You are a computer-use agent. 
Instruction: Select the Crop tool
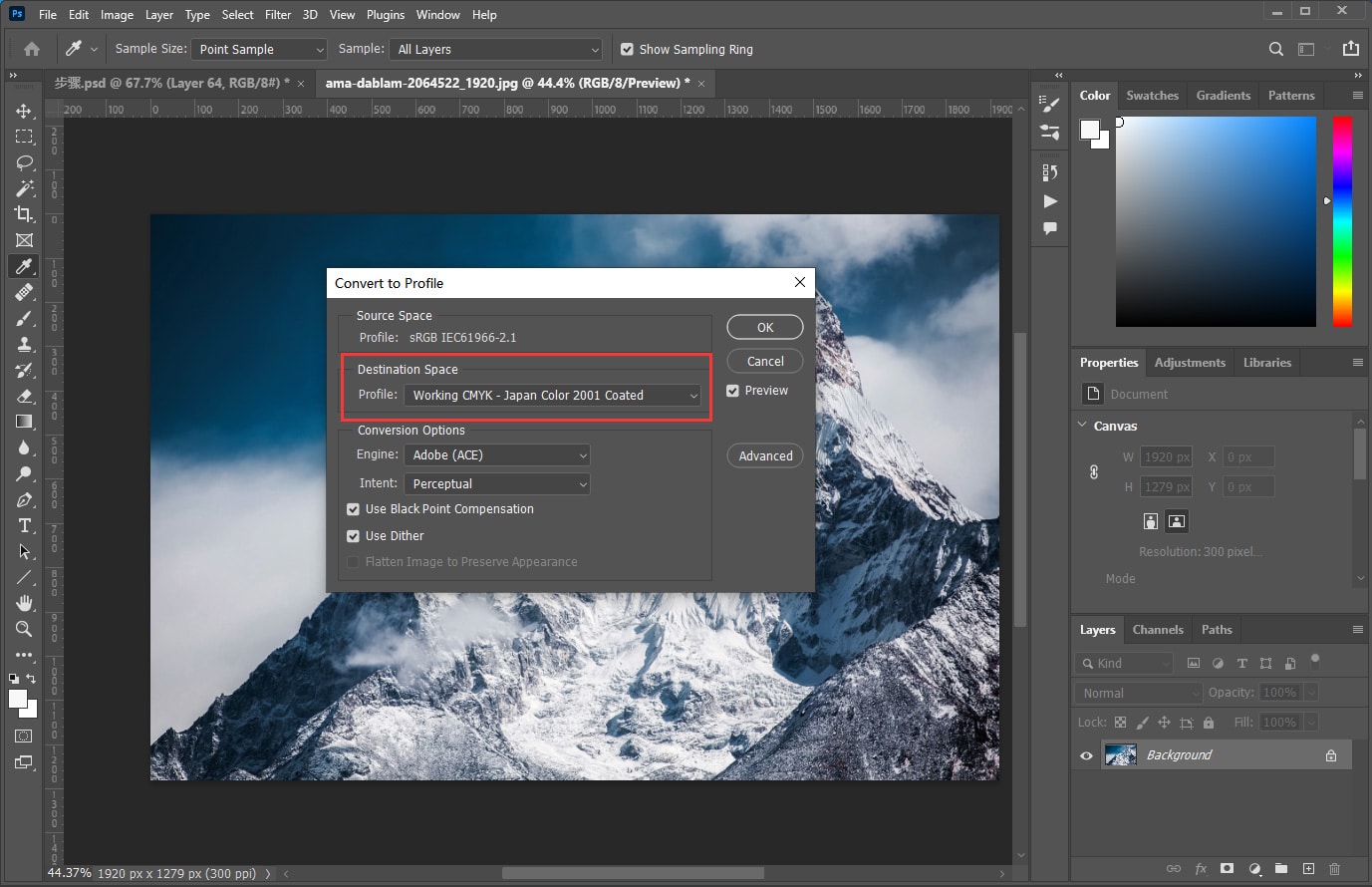[24, 214]
